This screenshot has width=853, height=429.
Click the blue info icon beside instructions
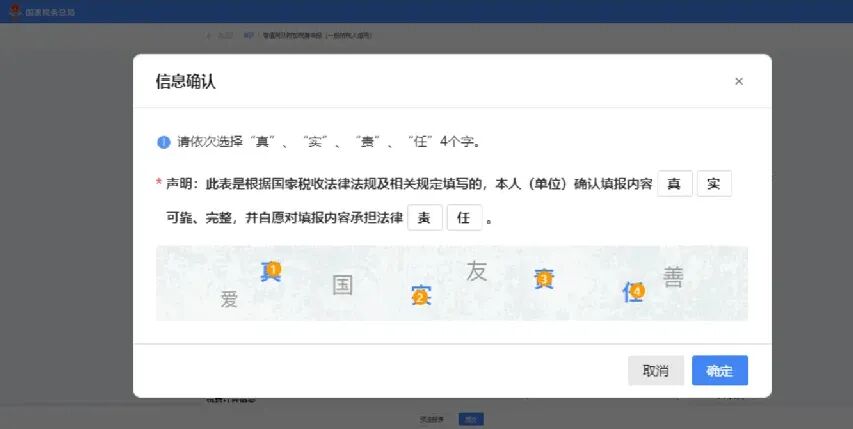click(x=164, y=142)
